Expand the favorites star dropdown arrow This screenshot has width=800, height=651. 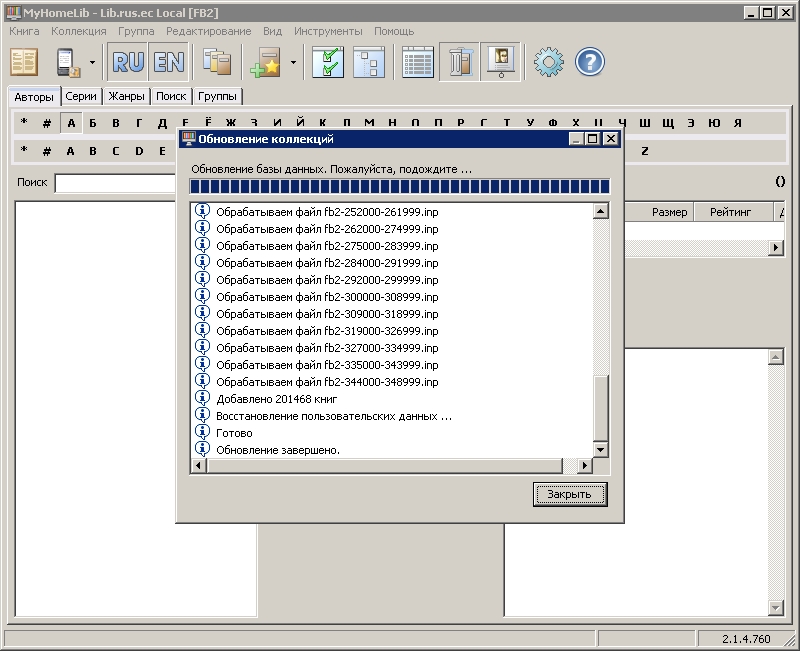click(x=293, y=62)
